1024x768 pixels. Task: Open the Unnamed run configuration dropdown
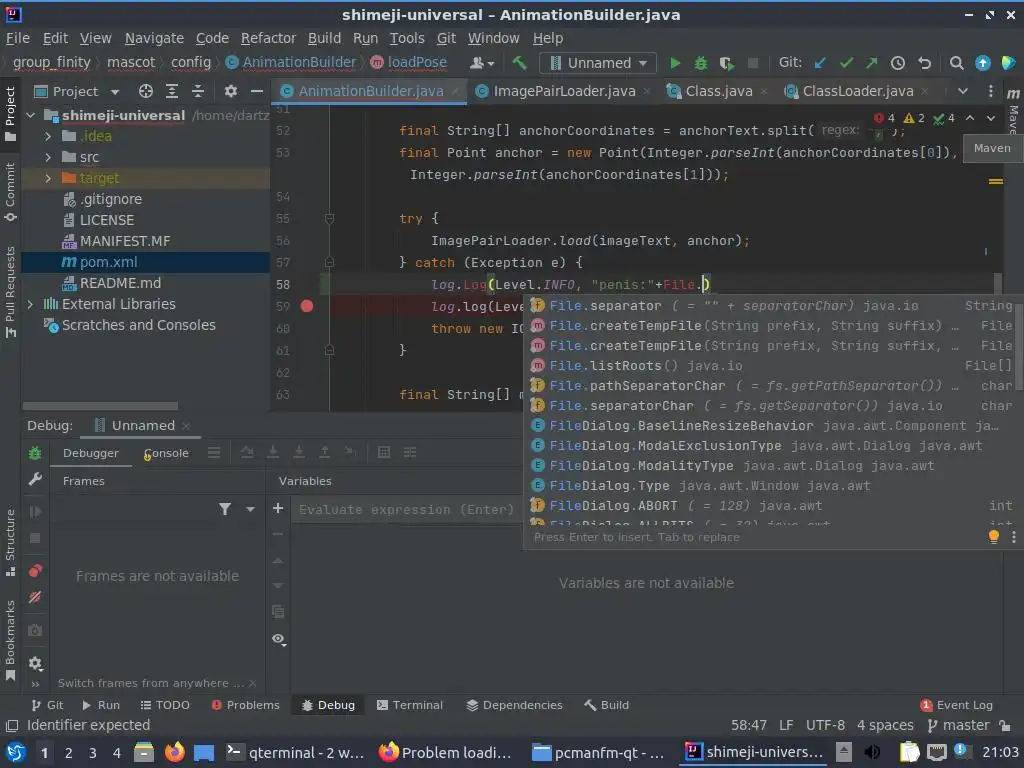598,63
